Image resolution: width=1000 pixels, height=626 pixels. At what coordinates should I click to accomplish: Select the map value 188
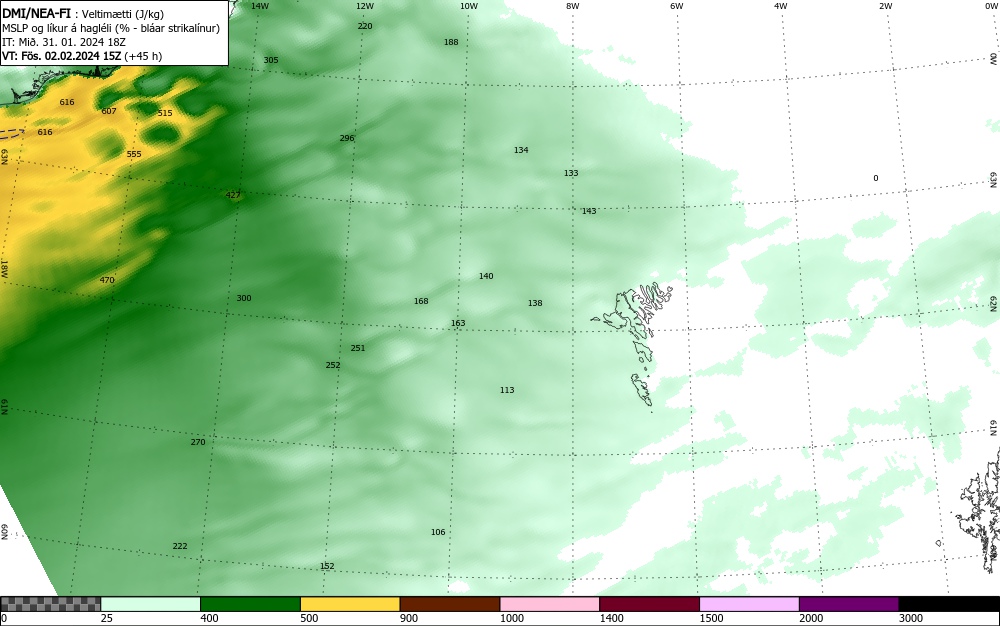pos(451,42)
